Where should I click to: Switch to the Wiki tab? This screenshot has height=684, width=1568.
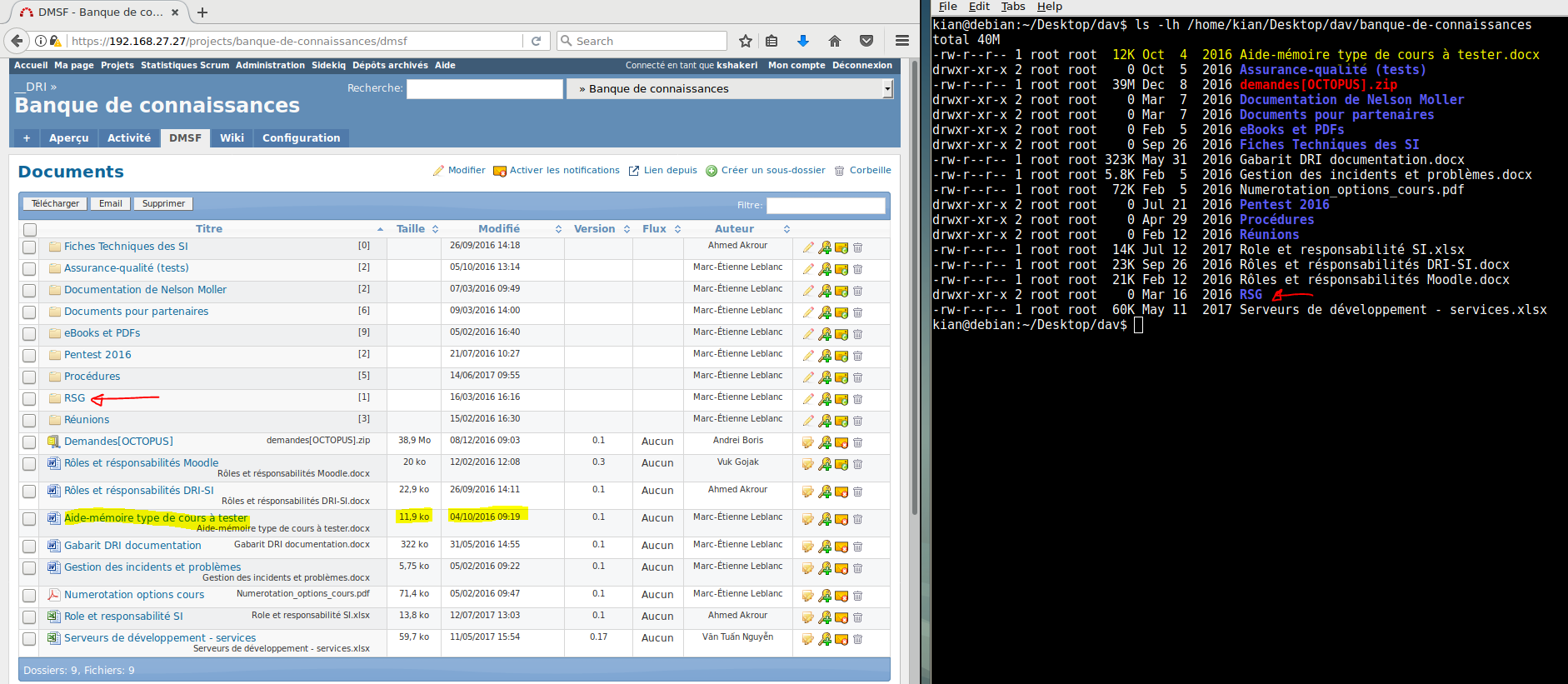pyautogui.click(x=232, y=138)
